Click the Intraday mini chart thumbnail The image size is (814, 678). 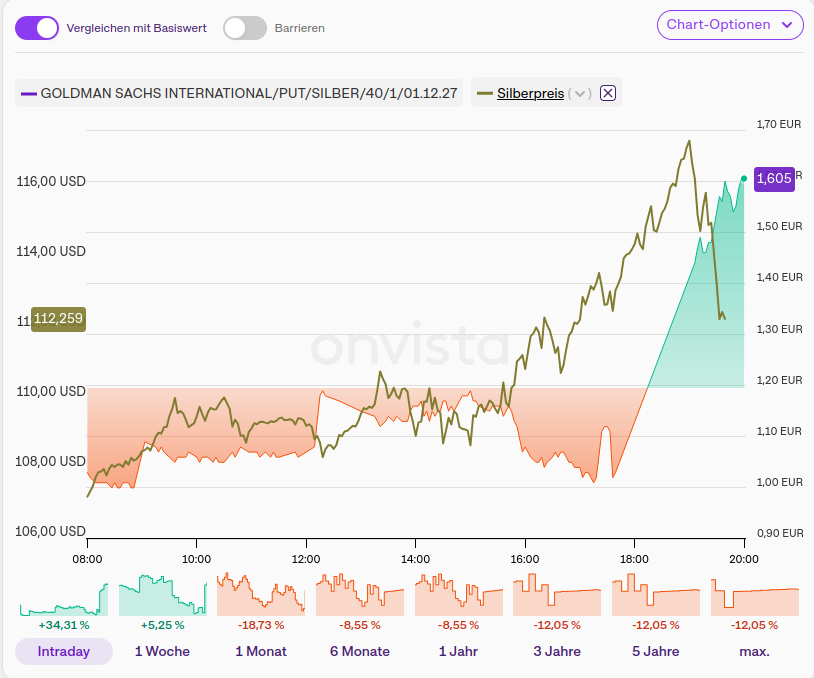point(64,596)
